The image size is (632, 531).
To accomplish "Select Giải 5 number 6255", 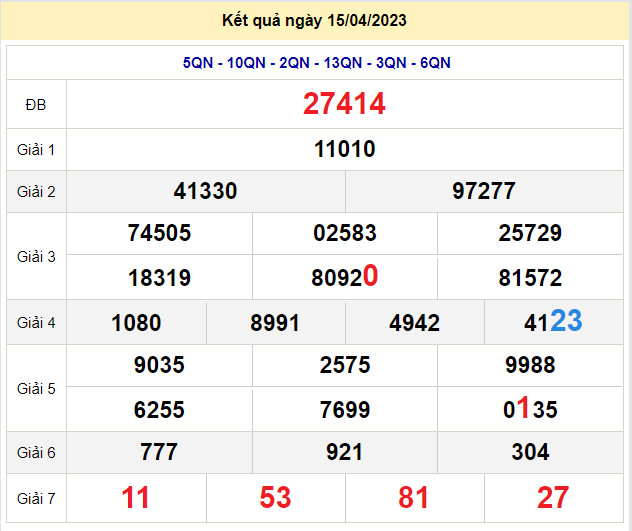I will click(x=159, y=410).
